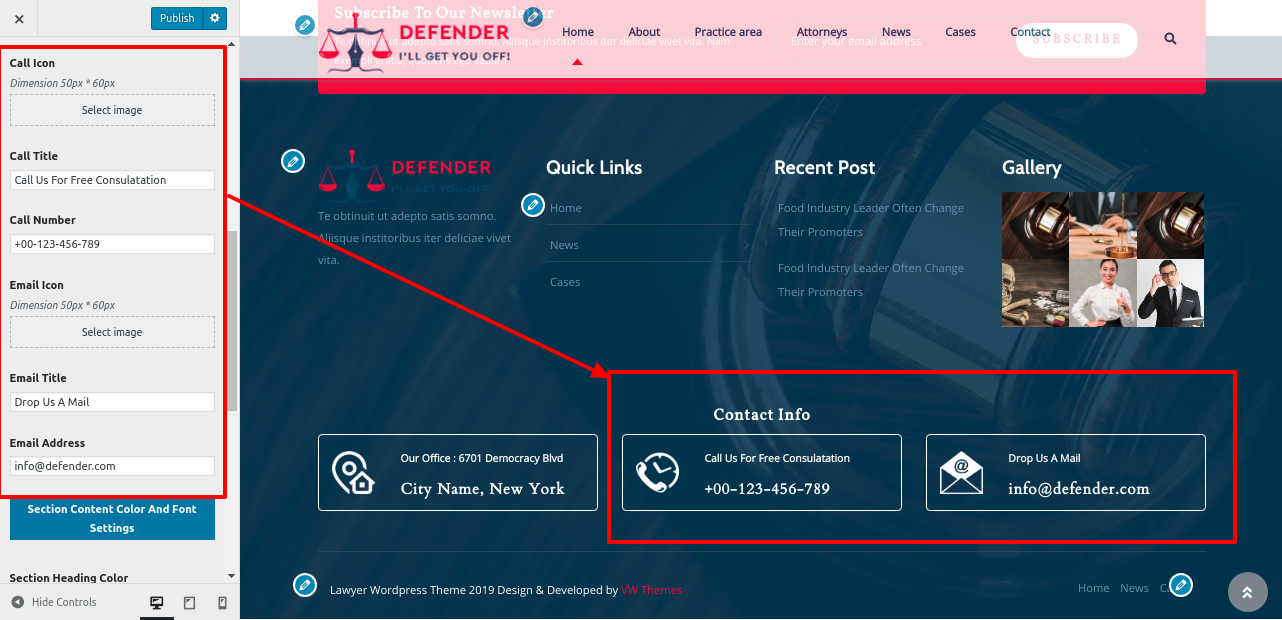This screenshot has width=1282, height=620.
Task: Switch to tablet preview device icon
Action: 189,603
